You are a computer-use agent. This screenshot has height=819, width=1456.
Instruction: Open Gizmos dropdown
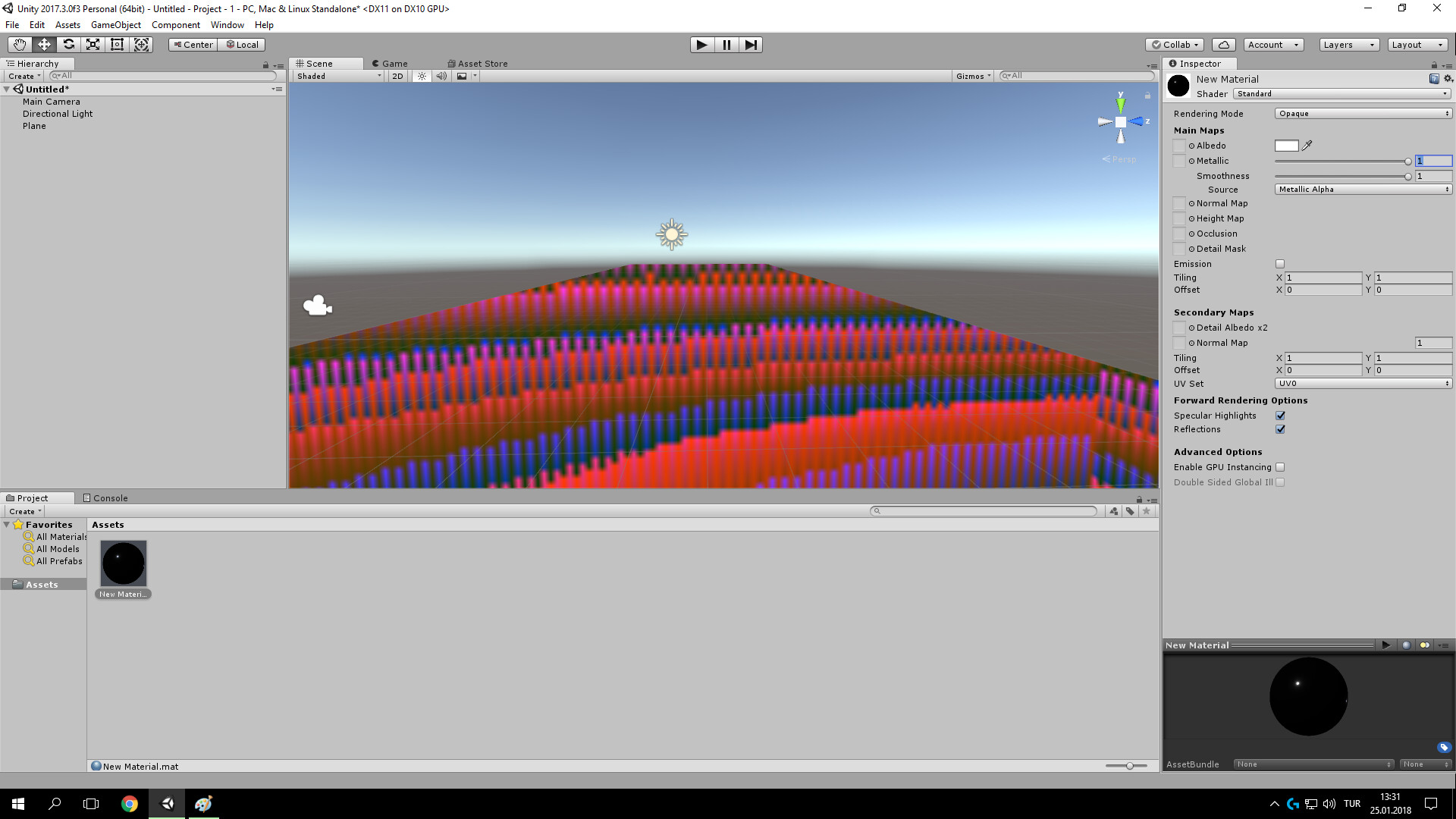tap(974, 76)
